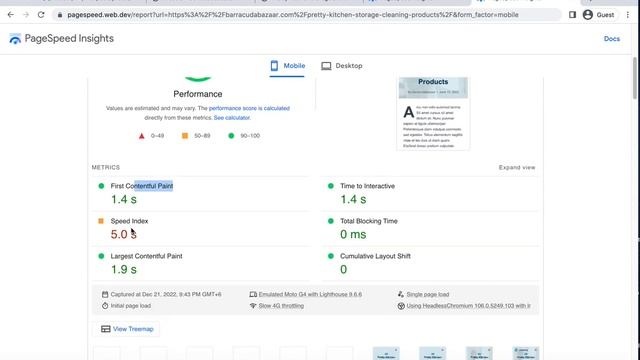Click the 0 ms value
The image size is (640, 360).
pyautogui.click(x=353, y=234)
